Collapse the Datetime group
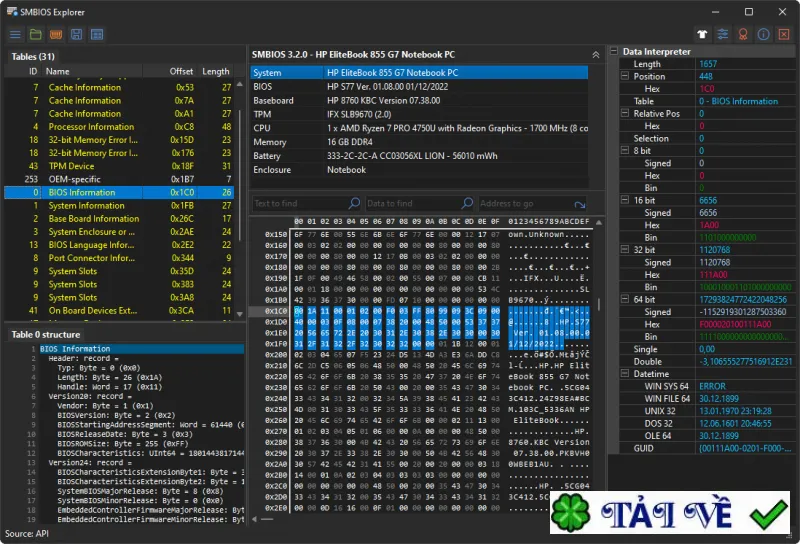800x544 pixels. 625,374
